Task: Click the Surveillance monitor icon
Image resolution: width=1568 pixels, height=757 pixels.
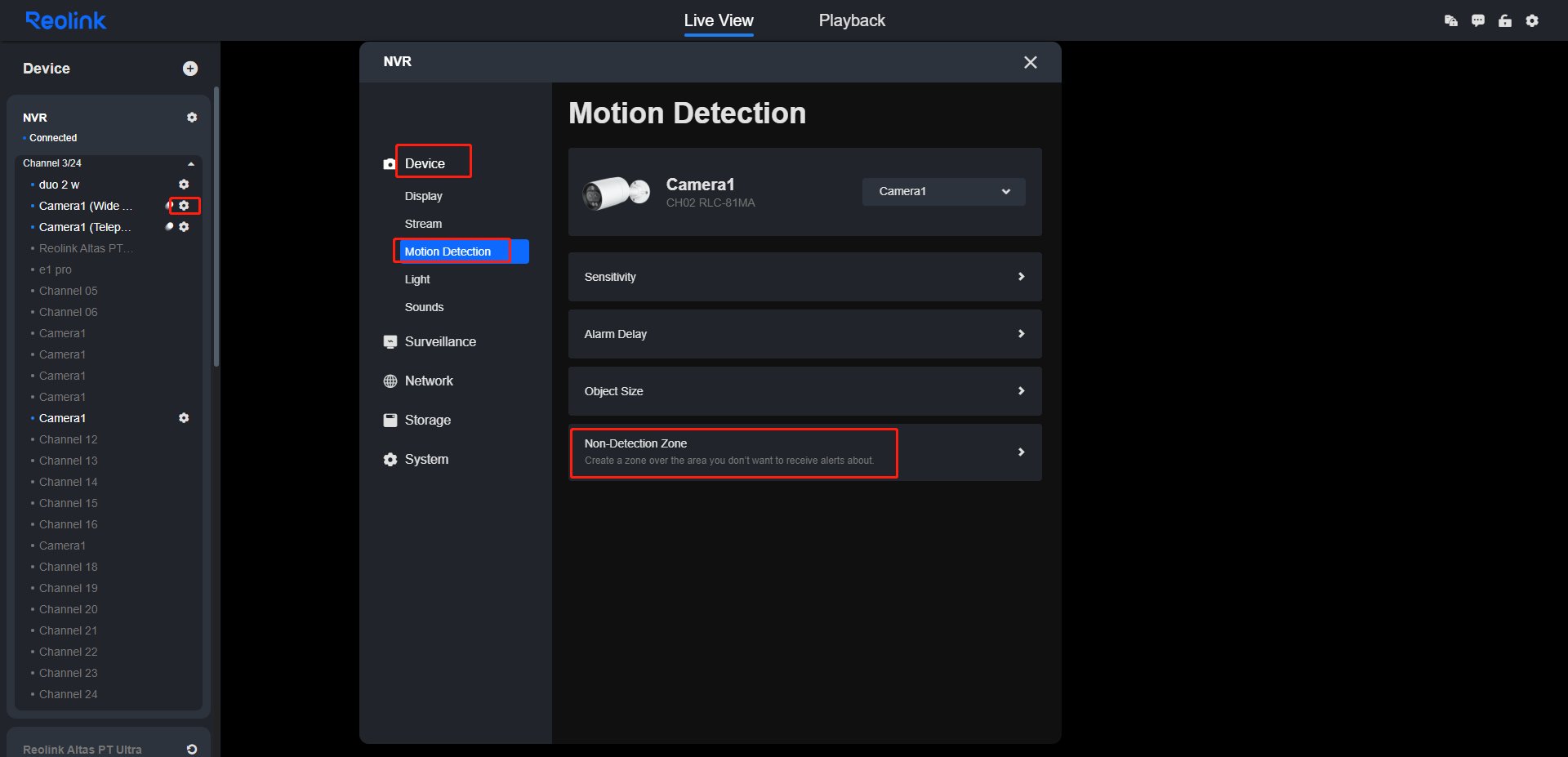Action: click(390, 342)
